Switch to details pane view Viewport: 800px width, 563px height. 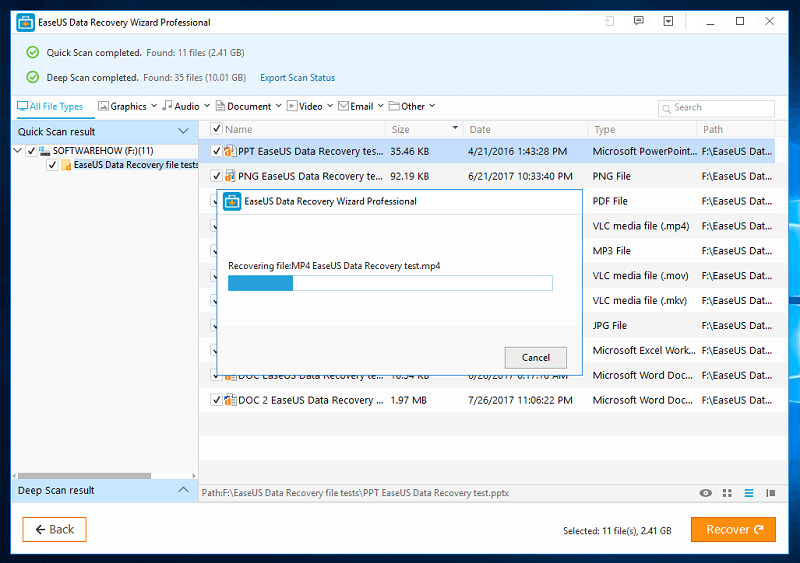[770, 493]
